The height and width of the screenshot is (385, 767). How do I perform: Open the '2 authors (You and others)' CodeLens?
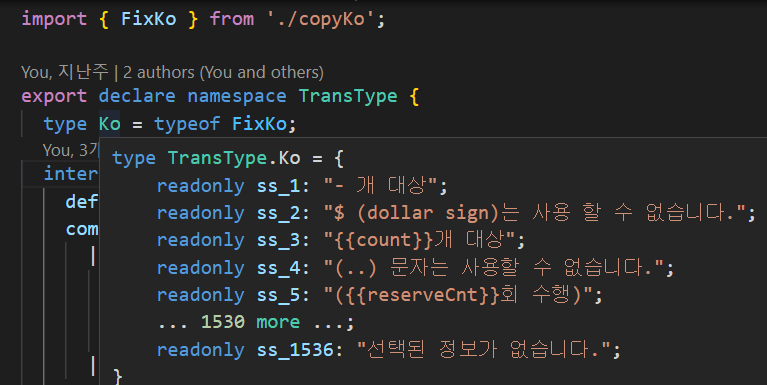click(223, 72)
